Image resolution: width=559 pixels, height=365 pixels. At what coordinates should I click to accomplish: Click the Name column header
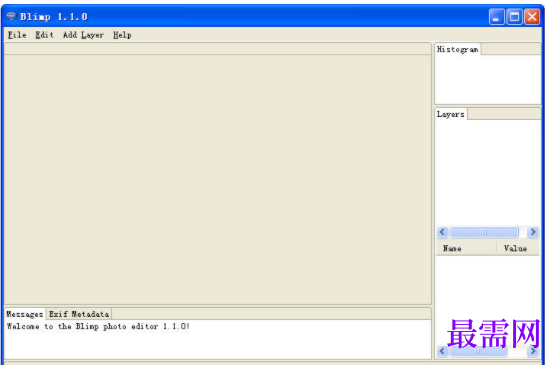pos(466,248)
